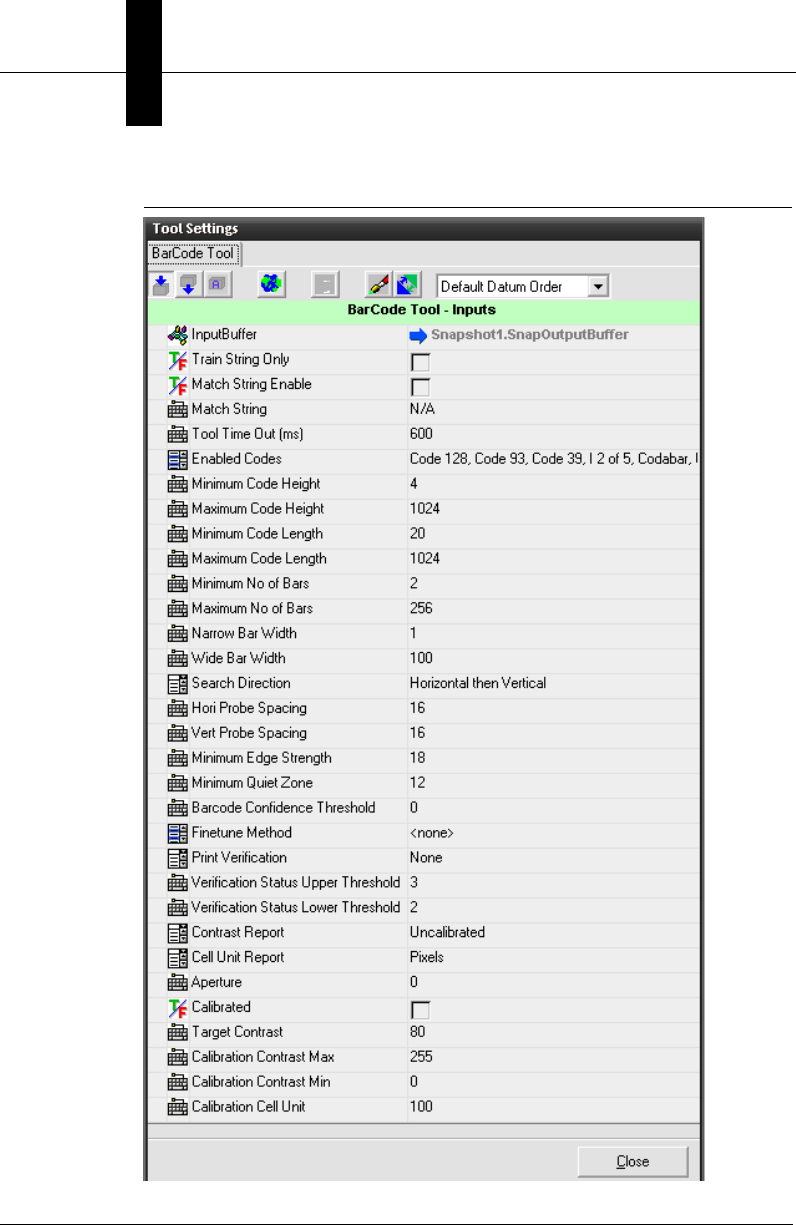Image resolution: width=796 pixels, height=1225 pixels.
Task: Open the Enabled Codes value list
Action: coord(553,460)
